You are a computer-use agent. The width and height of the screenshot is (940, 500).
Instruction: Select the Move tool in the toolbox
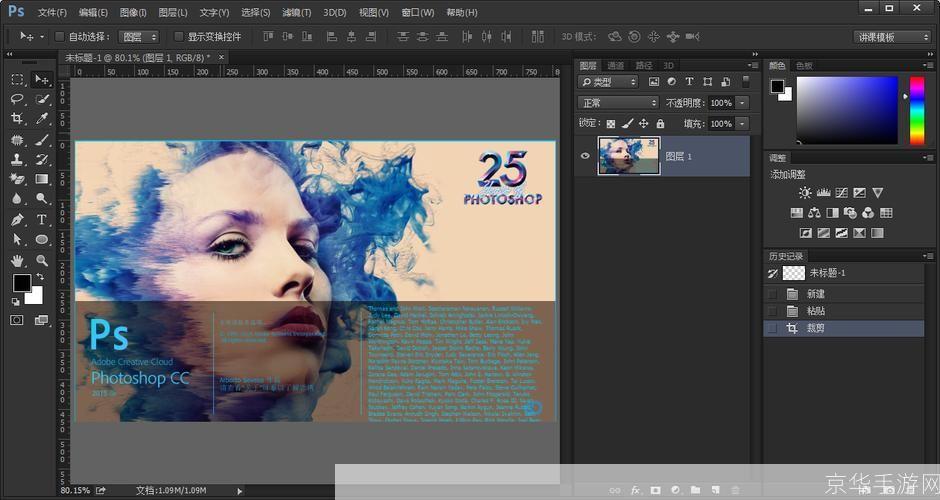pos(42,79)
